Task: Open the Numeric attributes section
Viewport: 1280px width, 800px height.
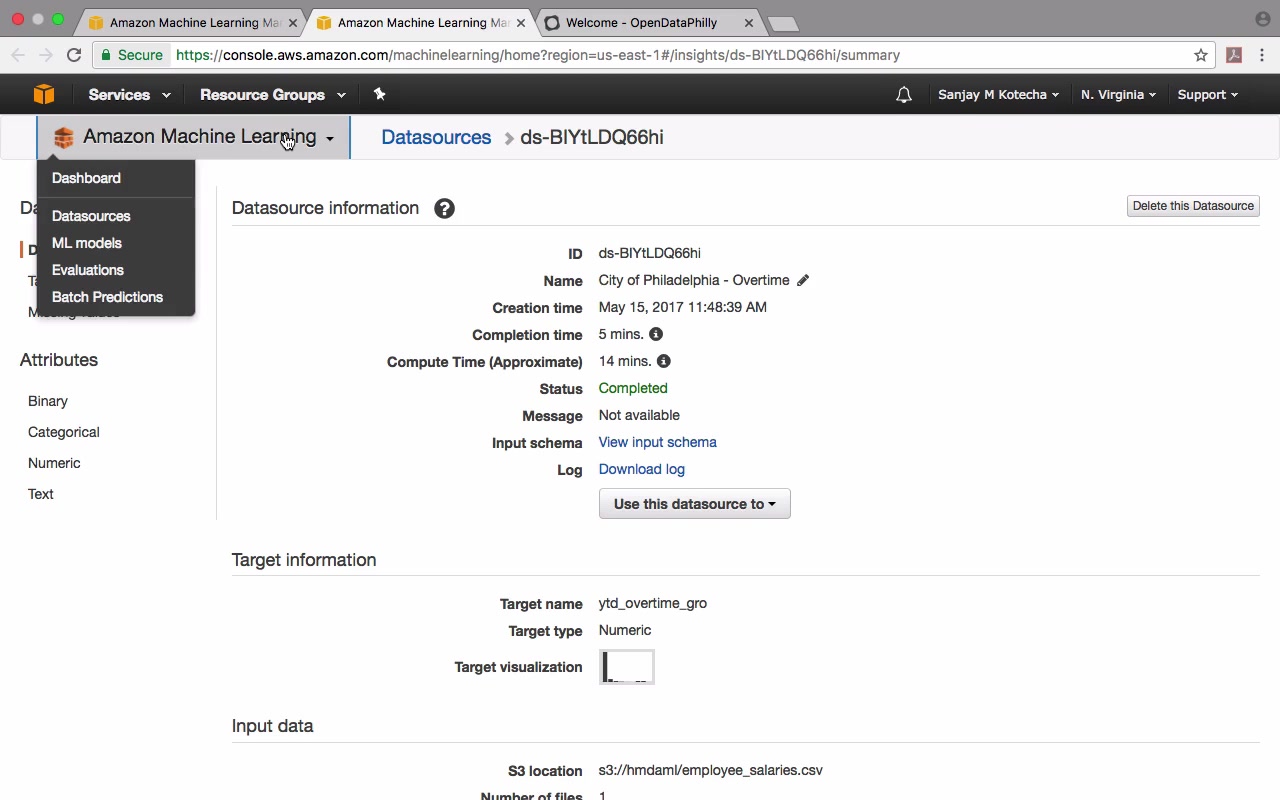Action: pos(54,463)
